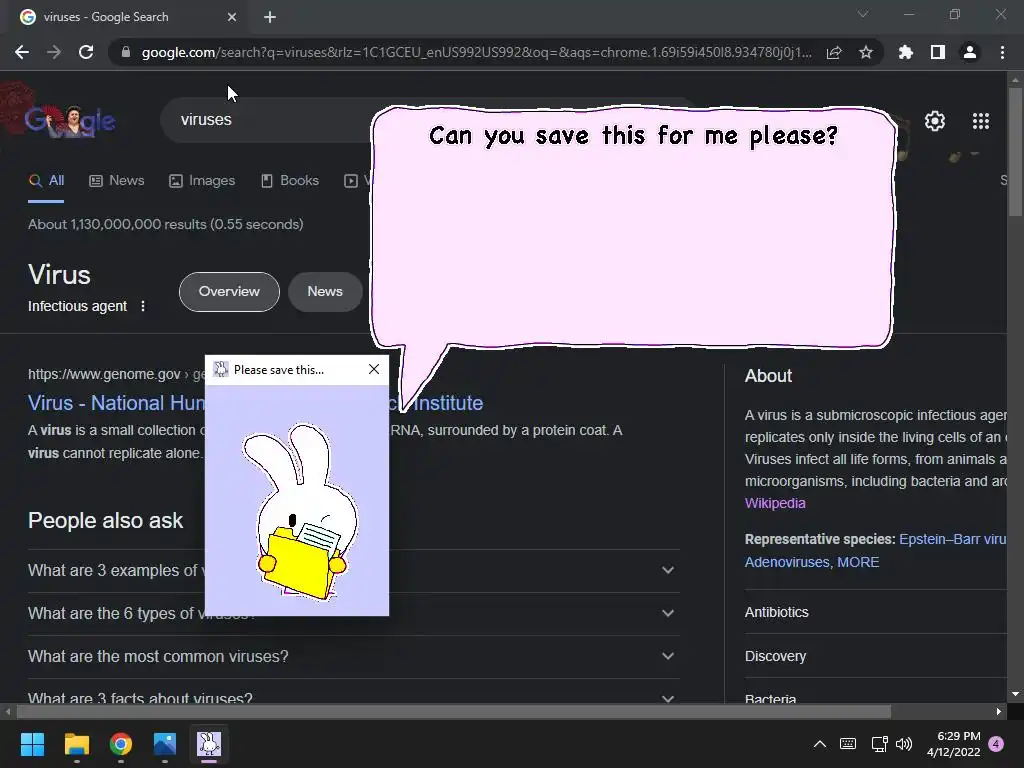
Task: Open File Explorer from the taskbar
Action: click(76, 744)
